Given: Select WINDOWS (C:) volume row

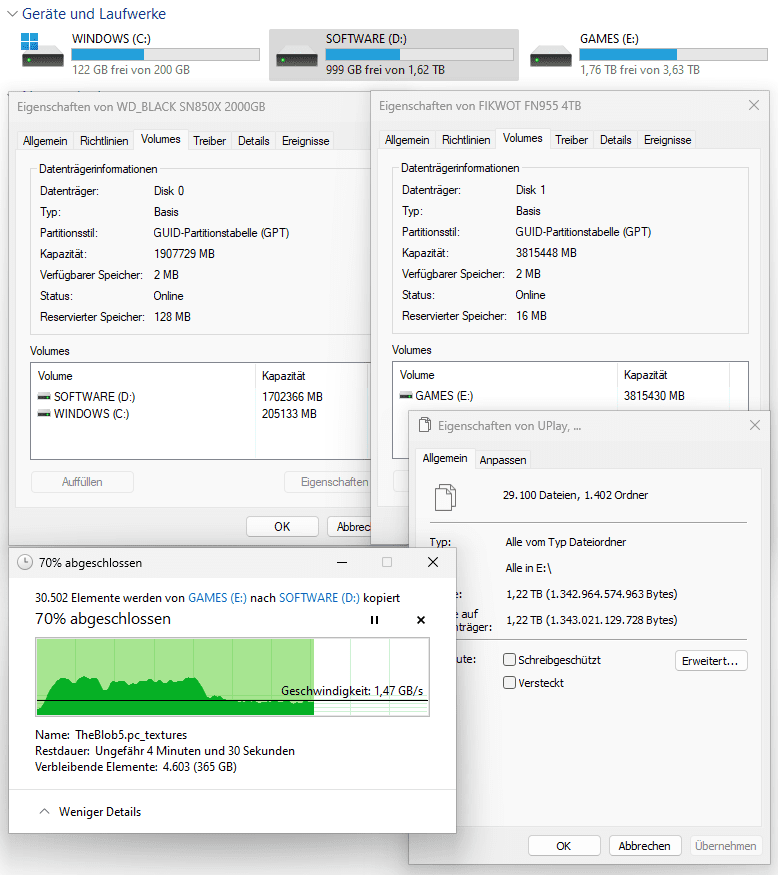Looking at the screenshot, I should (x=200, y=414).
